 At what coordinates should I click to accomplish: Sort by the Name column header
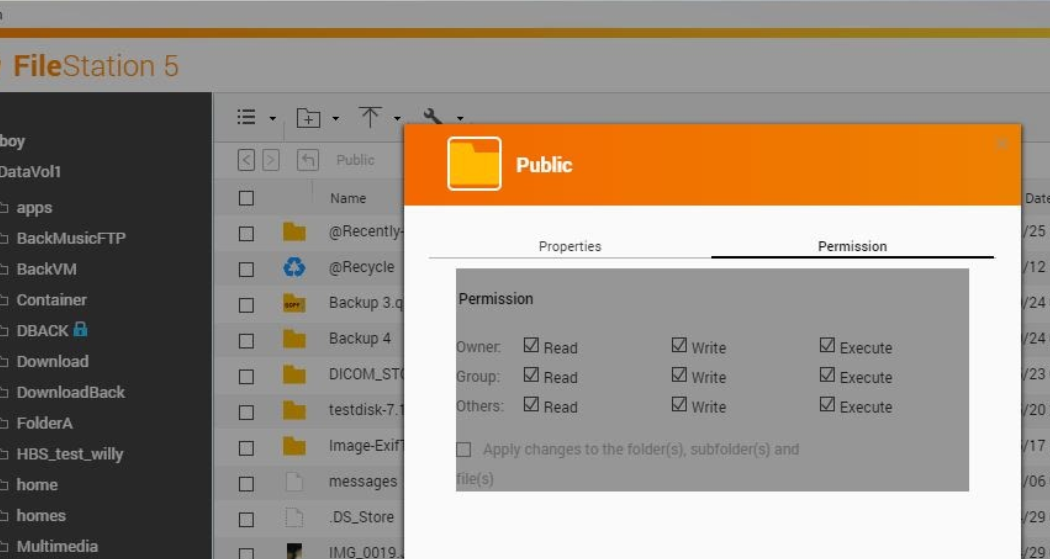tap(348, 198)
